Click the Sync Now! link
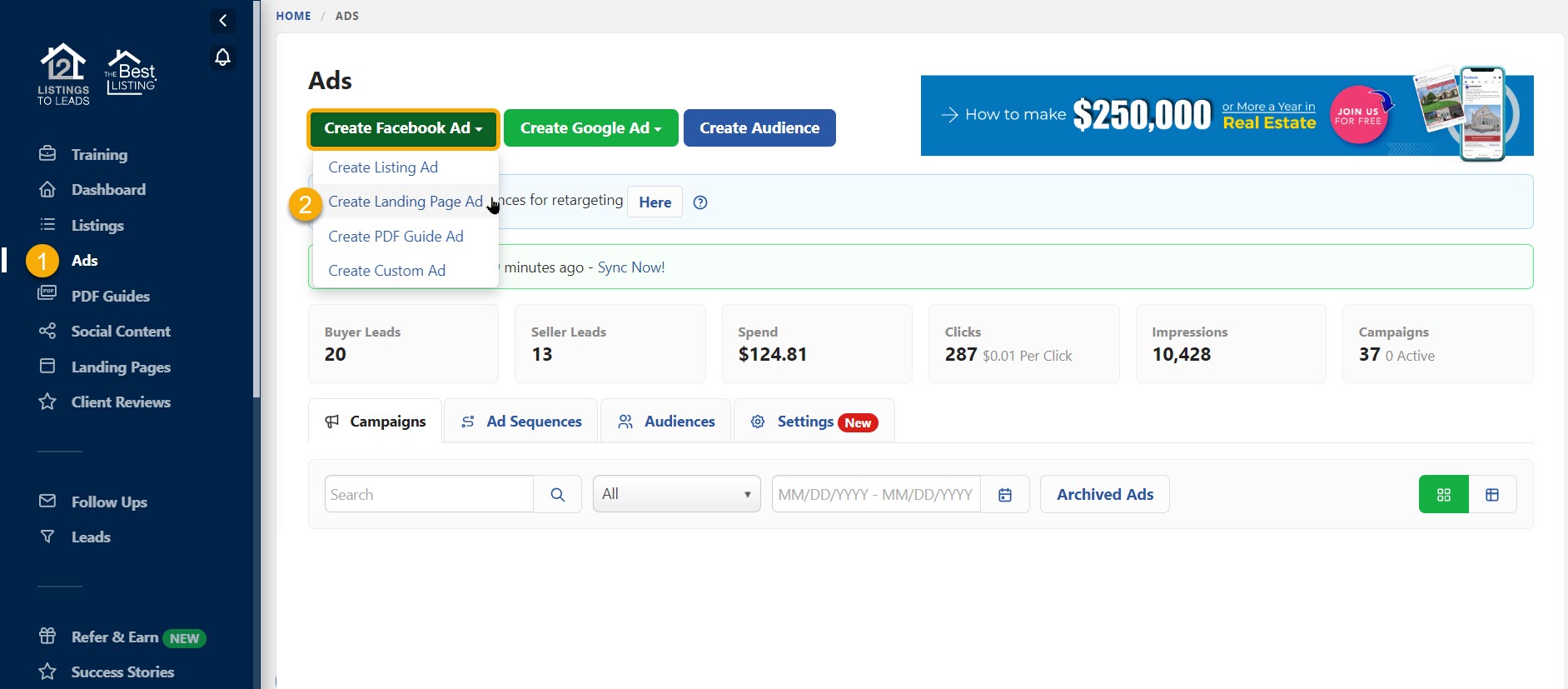The width and height of the screenshot is (1568, 689). pos(631,267)
